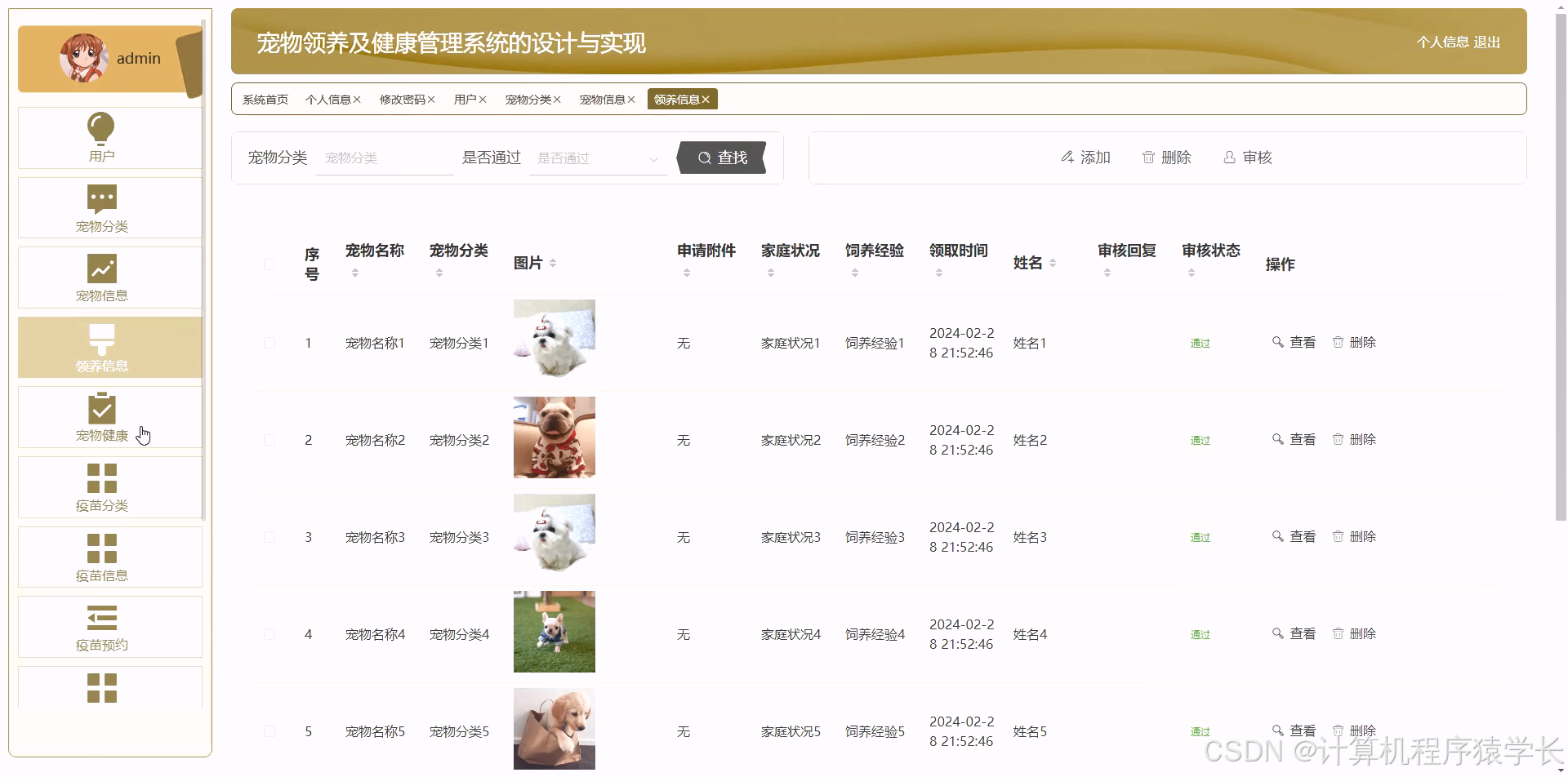This screenshot has width=1568, height=777.
Task: Sort by 审核状态 column arrows
Action: [x=1192, y=273]
